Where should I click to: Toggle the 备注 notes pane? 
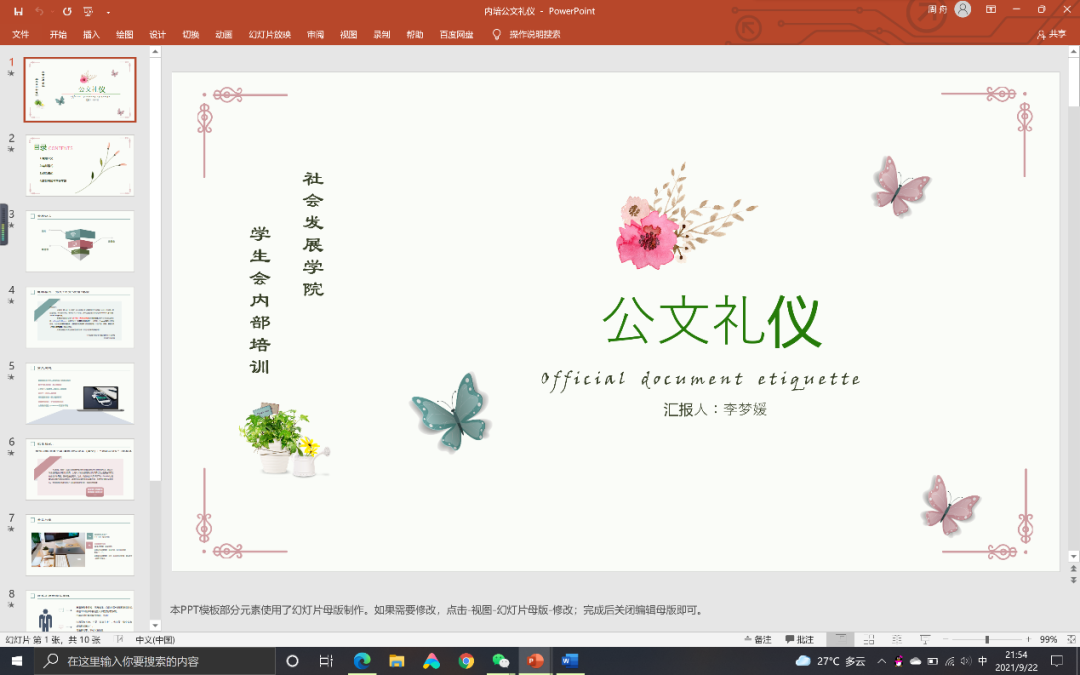coord(757,639)
